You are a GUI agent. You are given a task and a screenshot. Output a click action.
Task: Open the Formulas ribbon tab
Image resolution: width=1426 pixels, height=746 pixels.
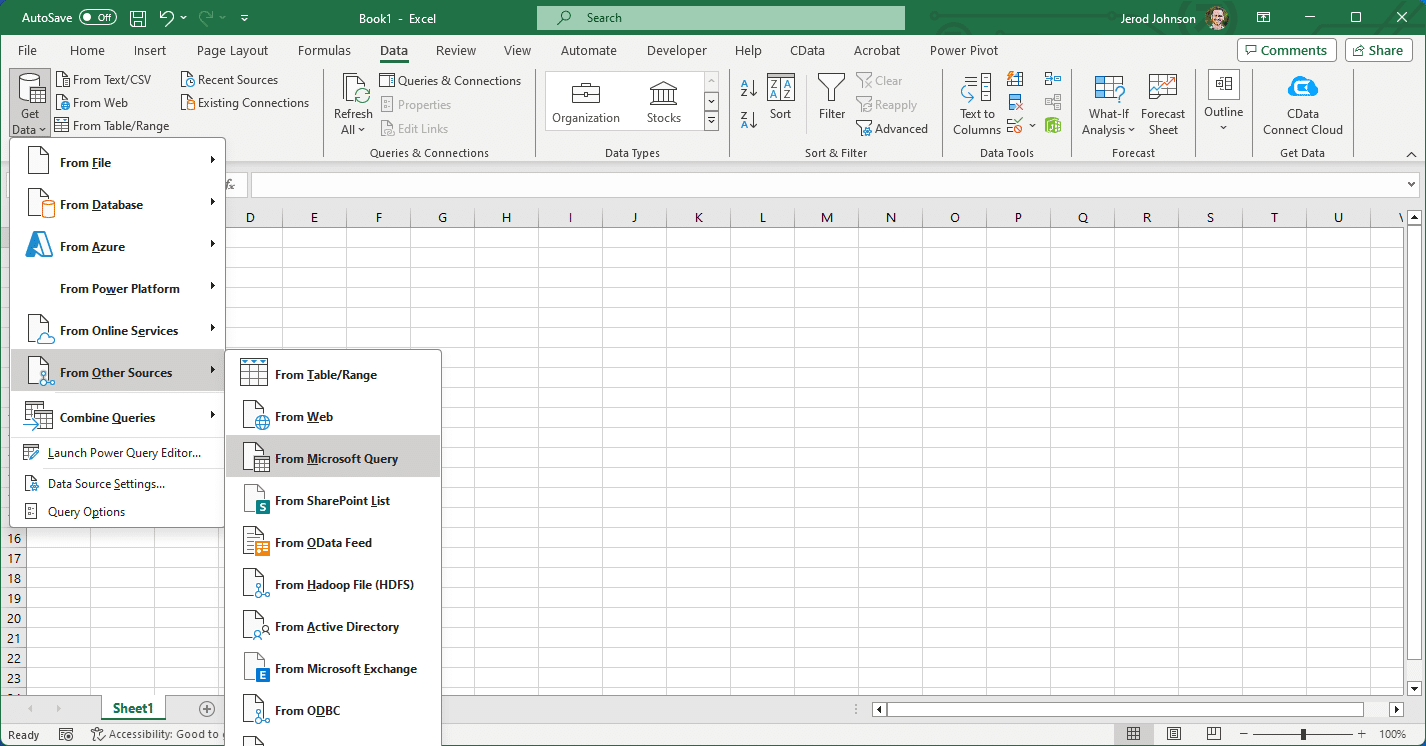point(324,50)
